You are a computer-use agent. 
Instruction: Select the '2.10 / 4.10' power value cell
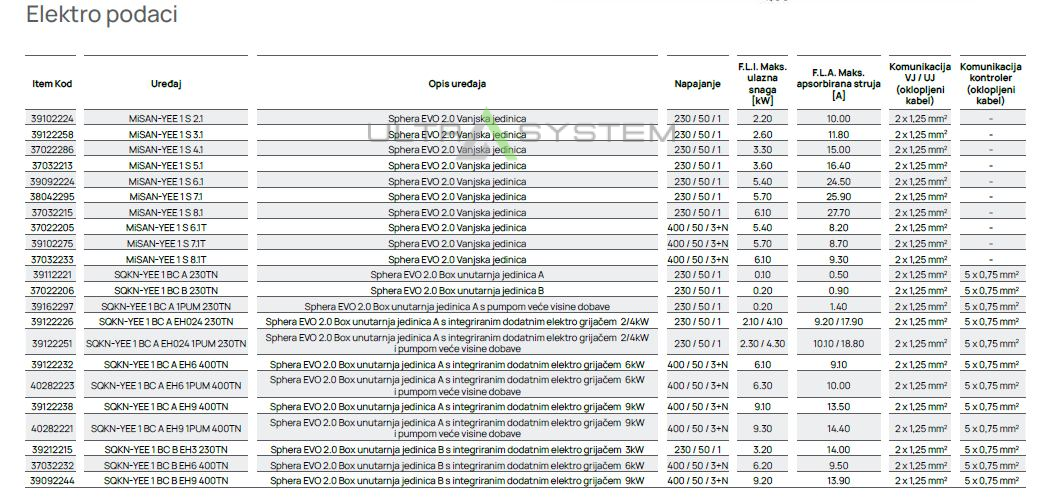(762, 321)
